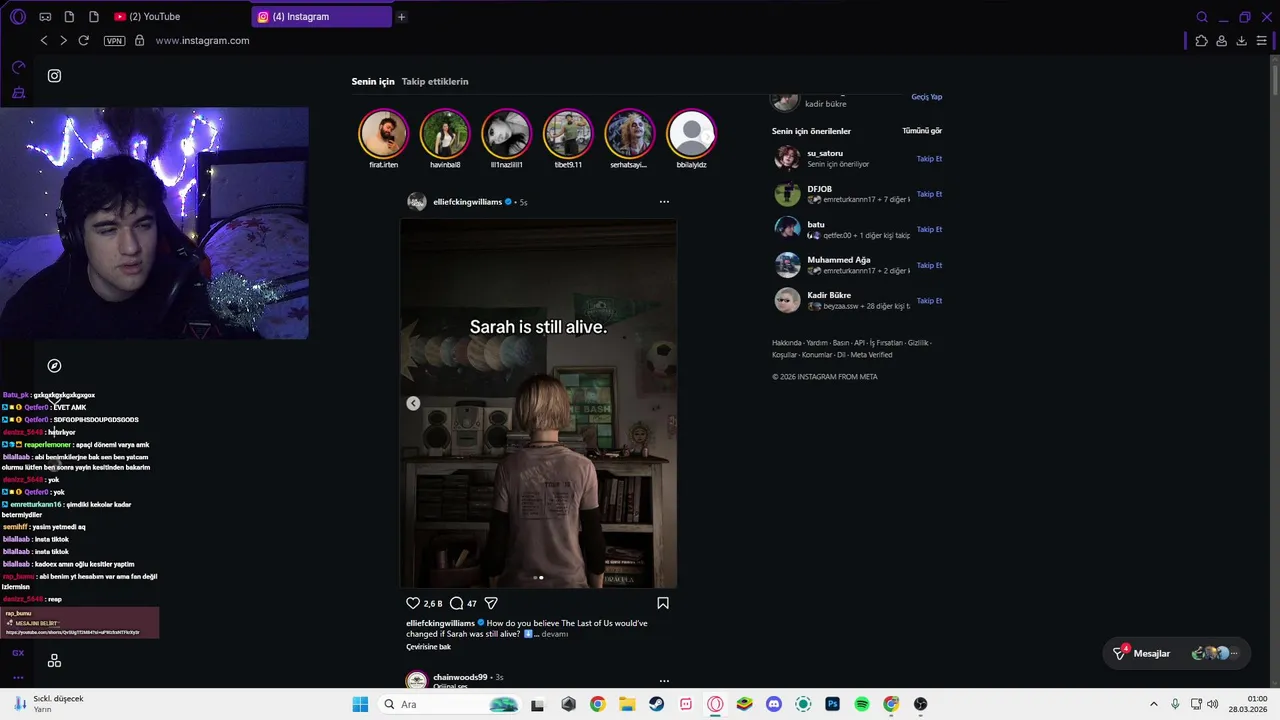The height and width of the screenshot is (720, 1280).
Task: Follow su_satoru with 'Takip Et'
Action: point(929,159)
